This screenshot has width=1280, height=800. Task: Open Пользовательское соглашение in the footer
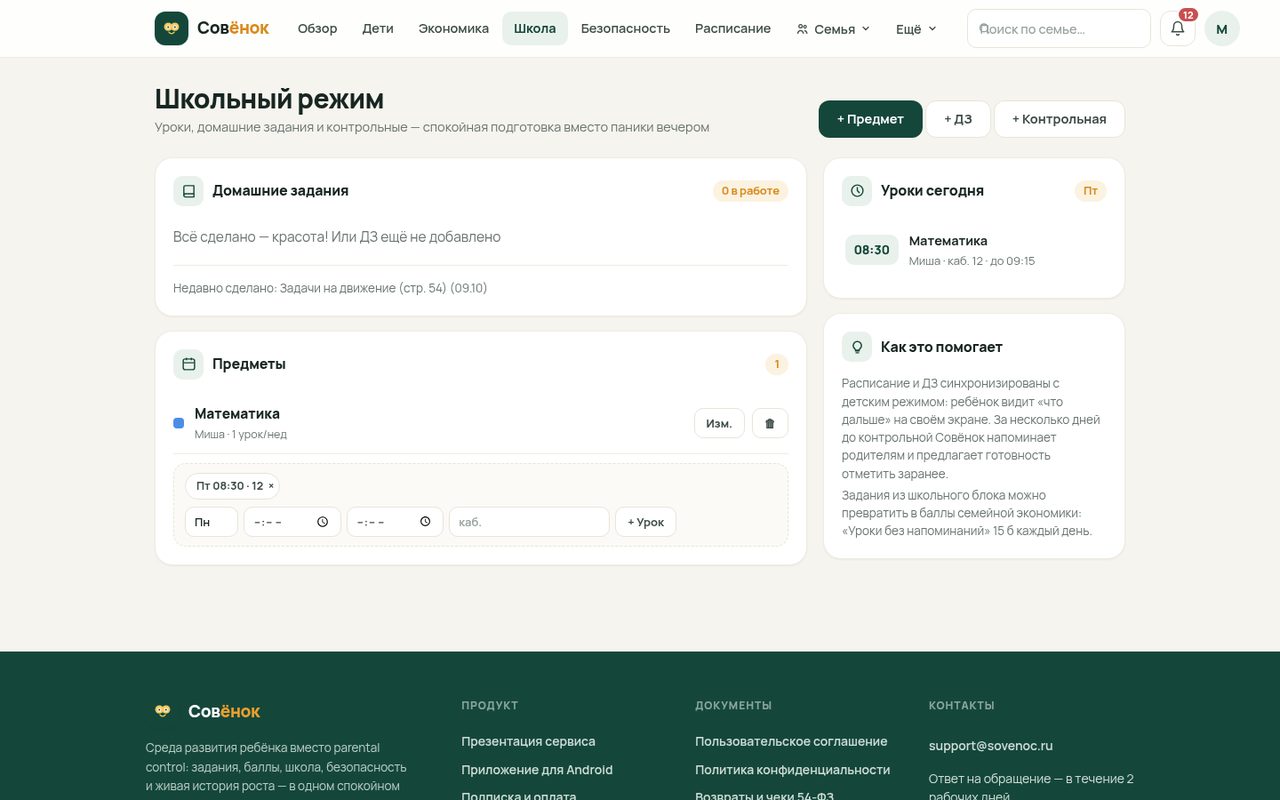point(791,741)
